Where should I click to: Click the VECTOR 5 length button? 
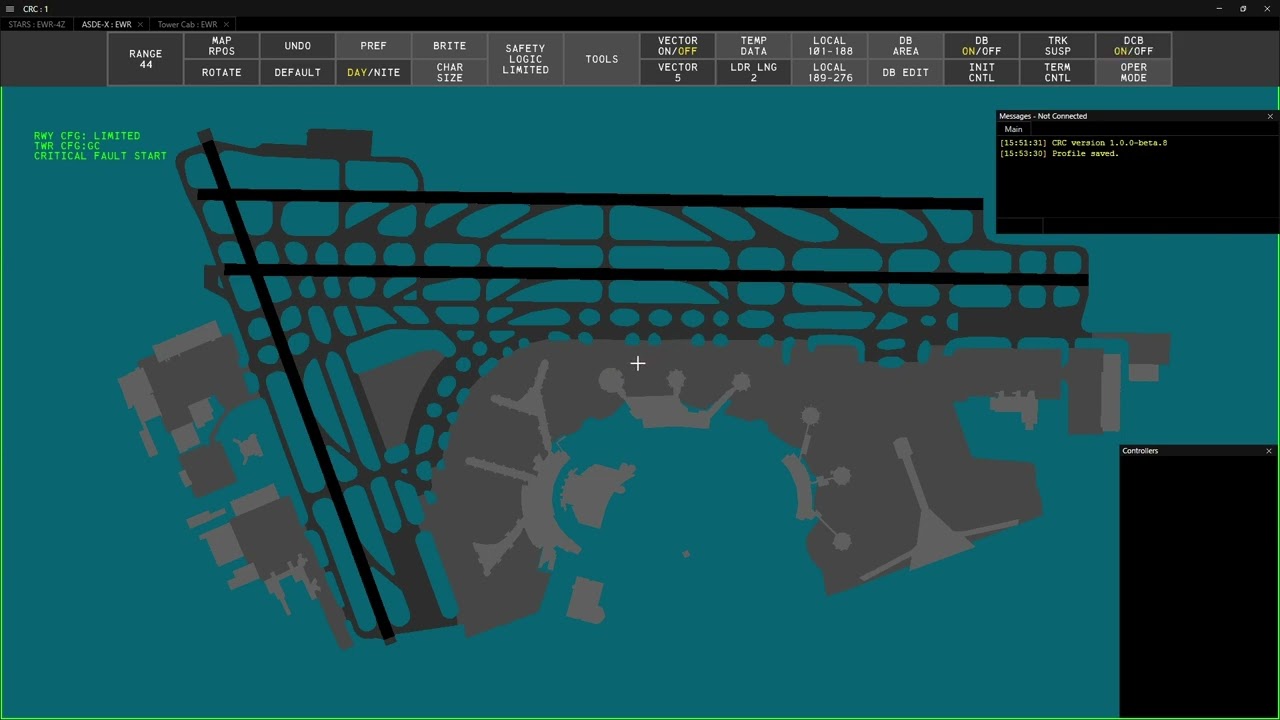pyautogui.click(x=677, y=73)
